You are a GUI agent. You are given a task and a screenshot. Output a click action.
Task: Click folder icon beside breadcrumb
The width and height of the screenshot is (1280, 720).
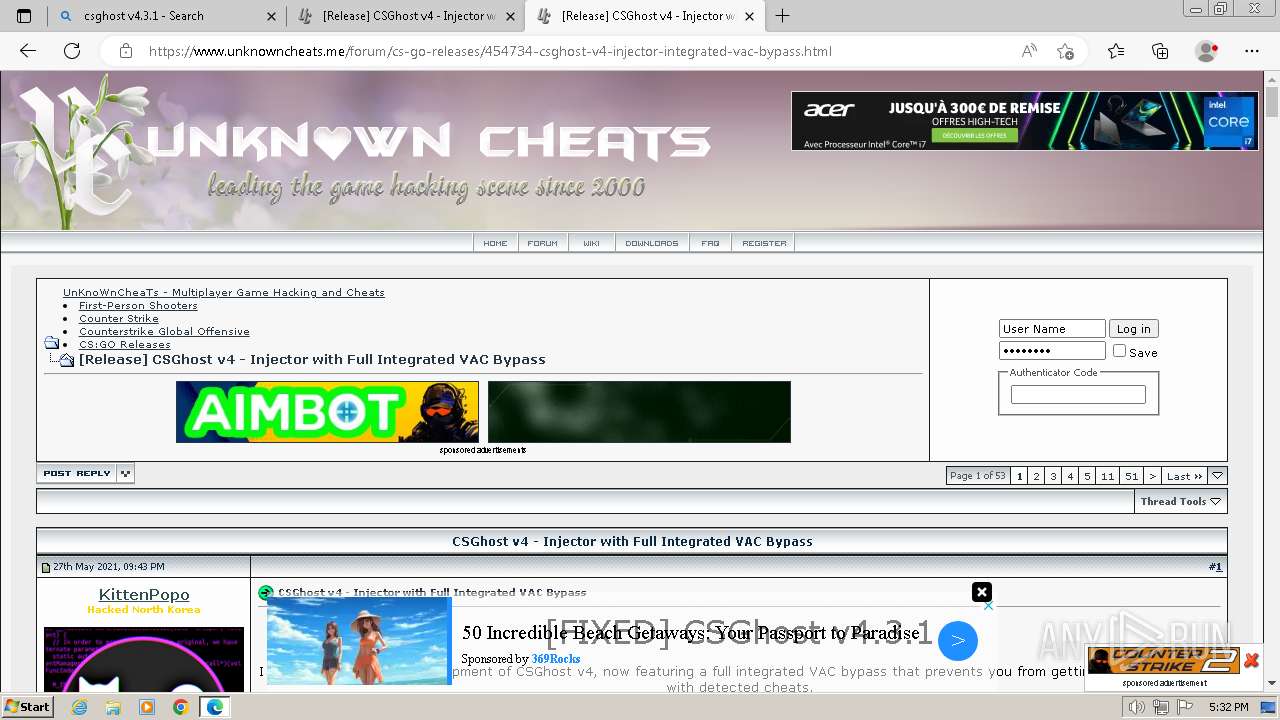52,342
